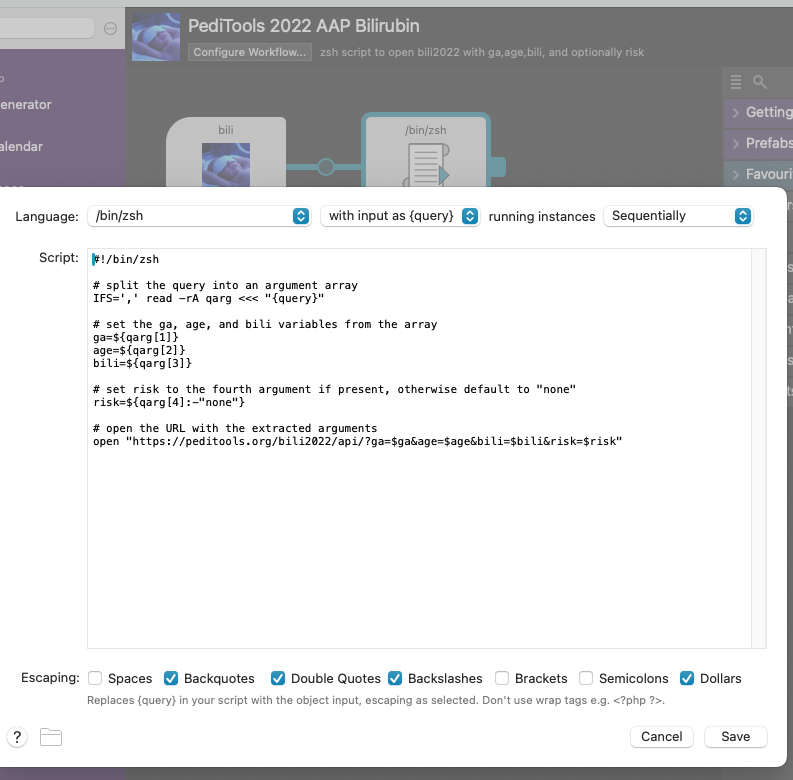Click the search magnifier icon in right panel
This screenshot has width=793, height=780.
tap(760, 82)
